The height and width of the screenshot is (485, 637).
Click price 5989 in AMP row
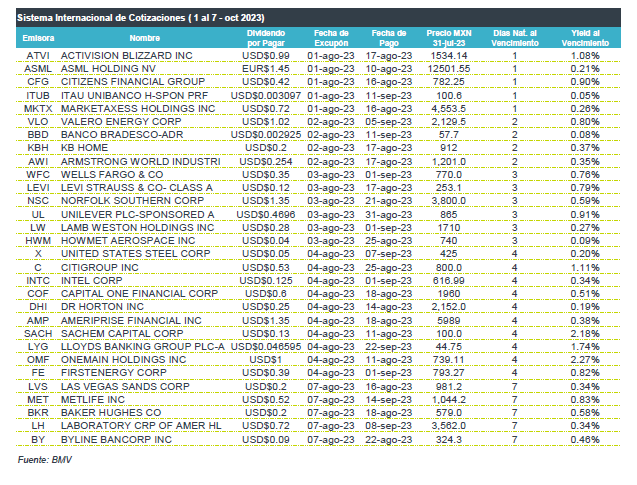point(448,321)
